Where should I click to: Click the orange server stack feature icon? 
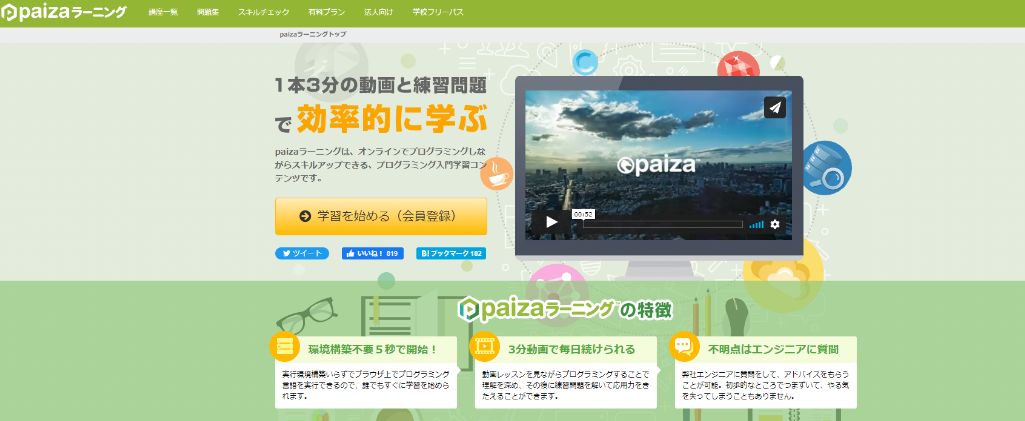[284, 346]
